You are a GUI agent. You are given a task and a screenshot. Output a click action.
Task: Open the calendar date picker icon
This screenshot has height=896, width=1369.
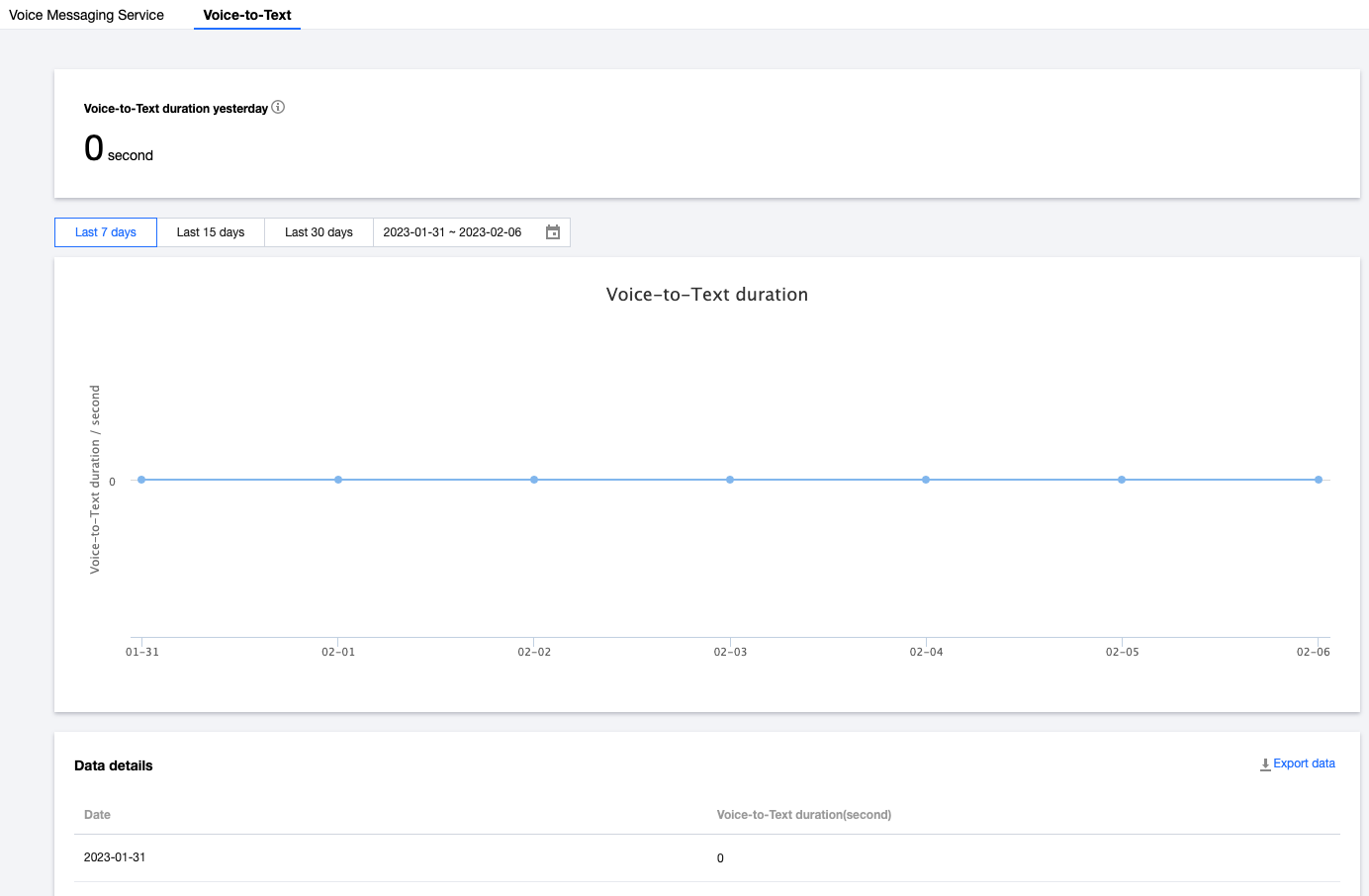553,232
